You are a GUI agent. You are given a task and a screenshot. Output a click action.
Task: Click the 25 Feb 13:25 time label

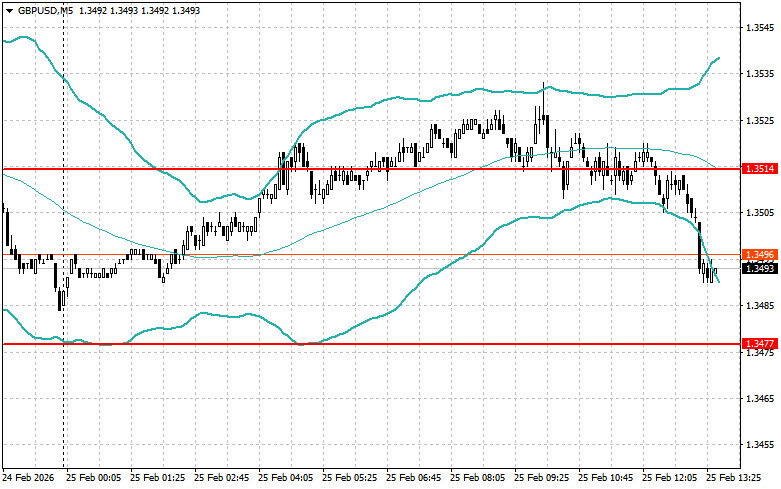tap(734, 478)
